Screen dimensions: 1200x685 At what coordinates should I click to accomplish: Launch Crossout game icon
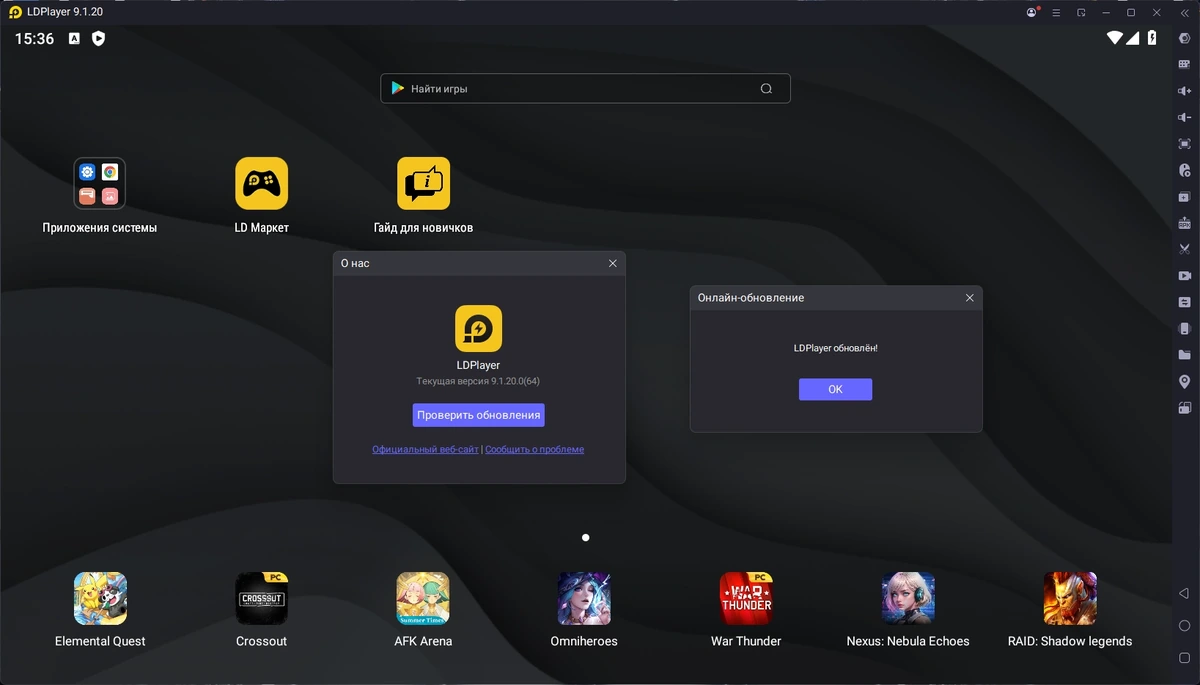point(262,598)
